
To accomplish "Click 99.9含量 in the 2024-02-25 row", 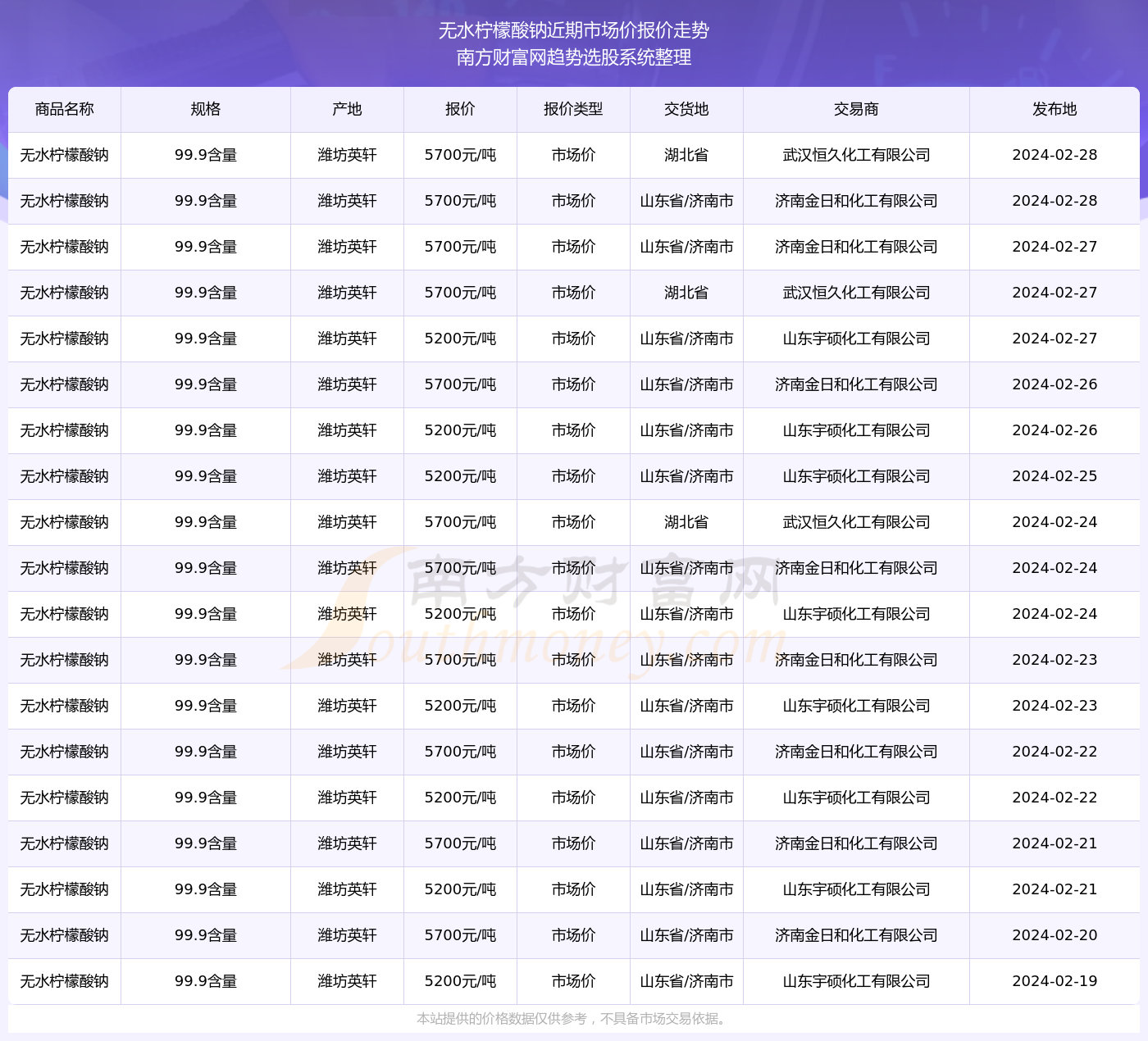I will click(206, 476).
